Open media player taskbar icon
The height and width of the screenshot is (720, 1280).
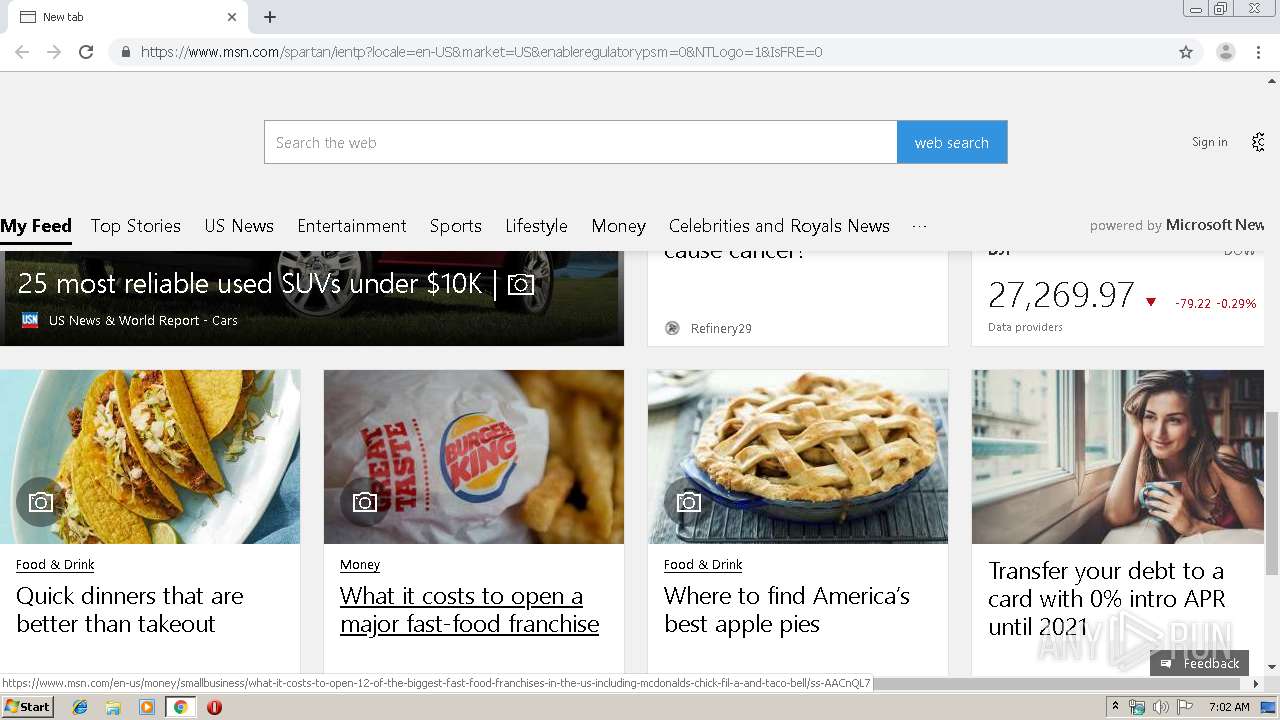147,707
